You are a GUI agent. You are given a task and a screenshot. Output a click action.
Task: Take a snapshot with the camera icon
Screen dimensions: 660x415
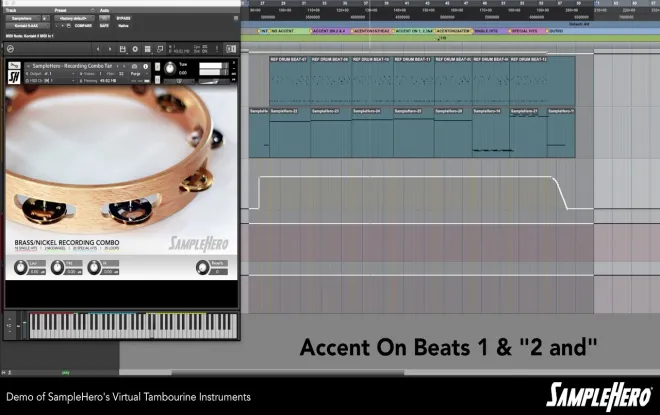pos(134,67)
